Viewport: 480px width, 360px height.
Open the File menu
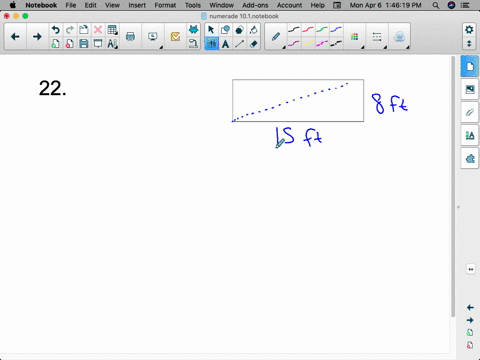[x=71, y=5]
